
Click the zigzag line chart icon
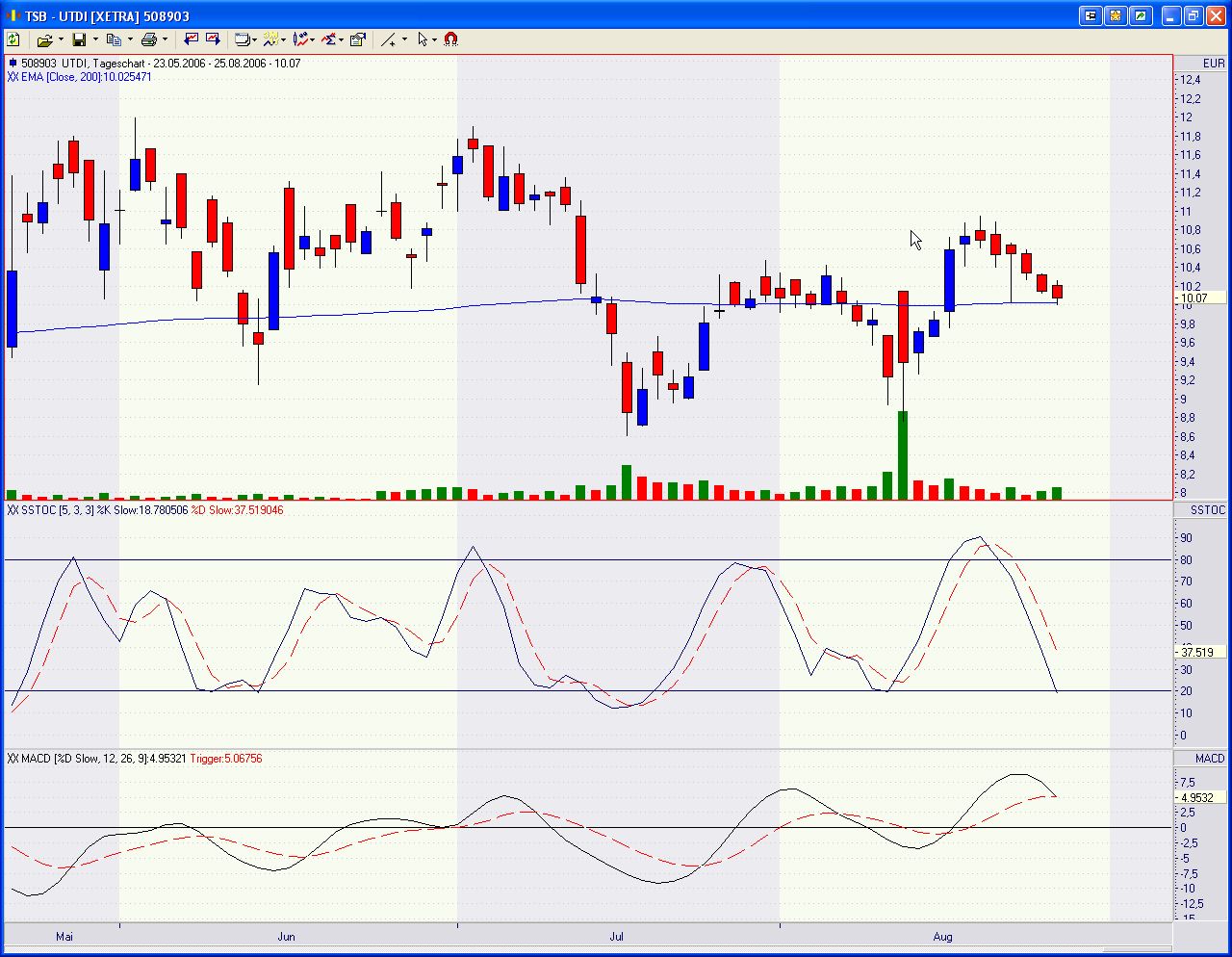pos(270,39)
